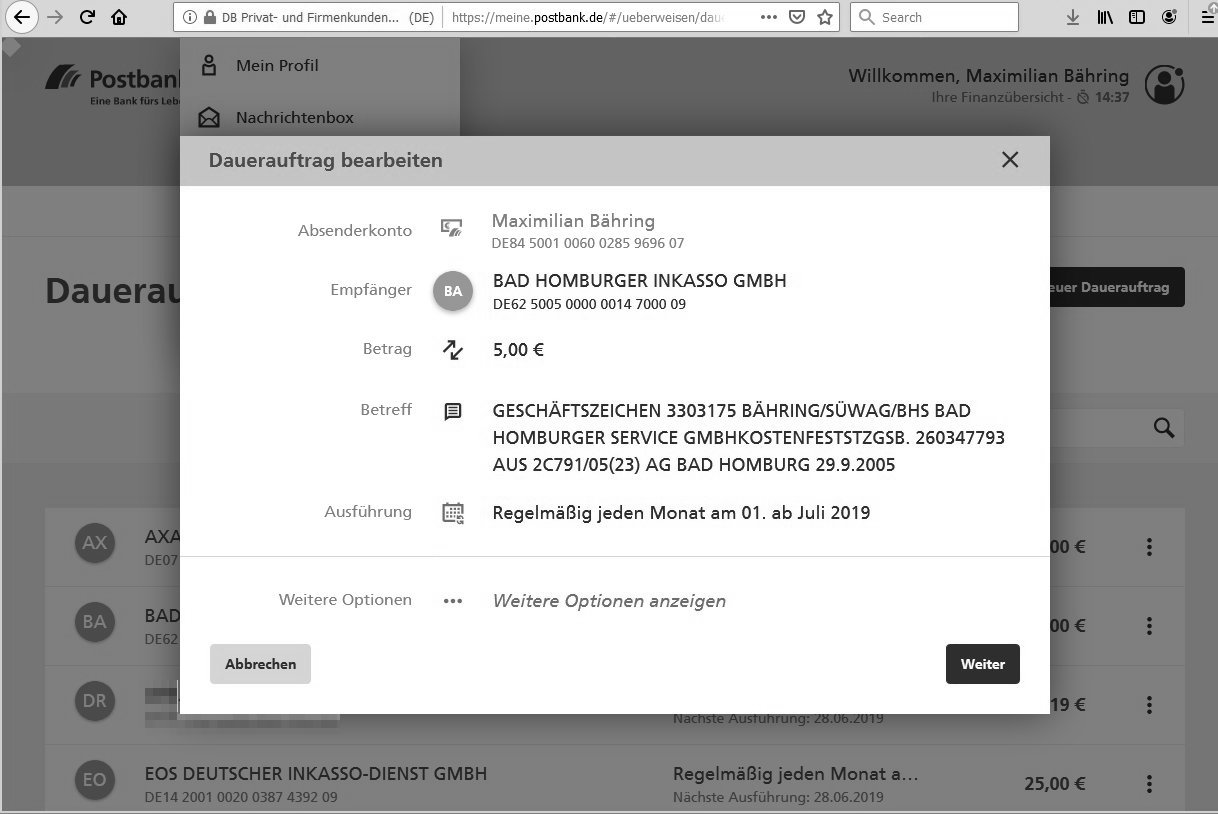The image size is (1218, 814).
Task: Open the Firefox account icon
Action: [1169, 17]
